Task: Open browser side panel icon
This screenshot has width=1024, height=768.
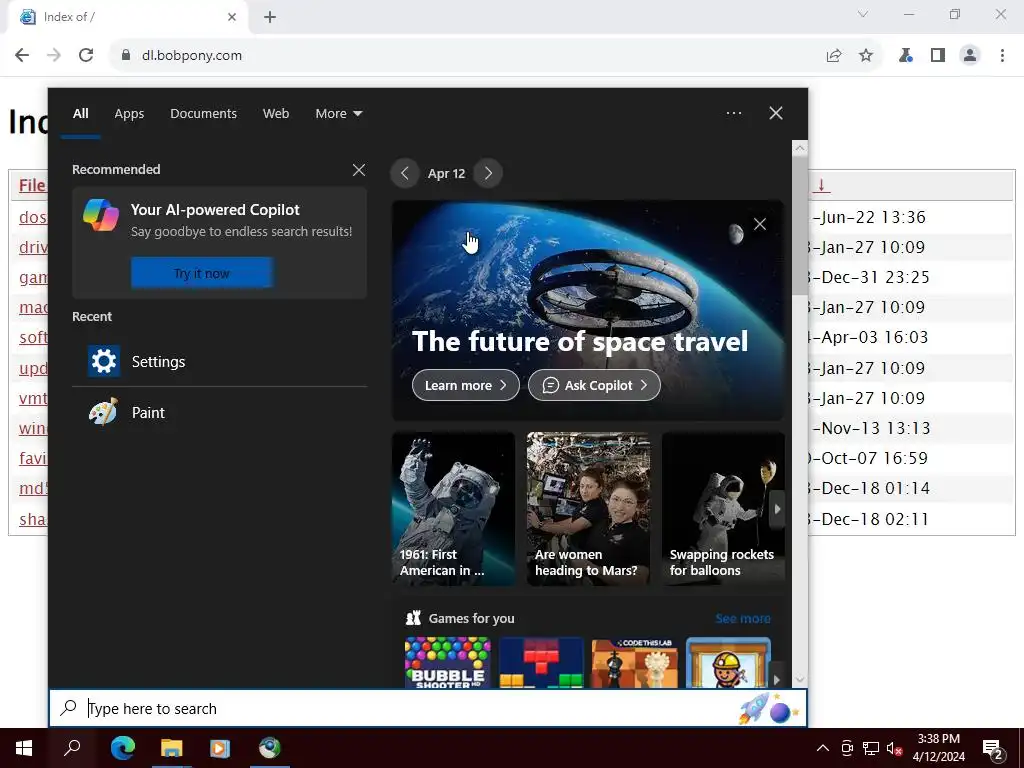Action: tap(938, 56)
